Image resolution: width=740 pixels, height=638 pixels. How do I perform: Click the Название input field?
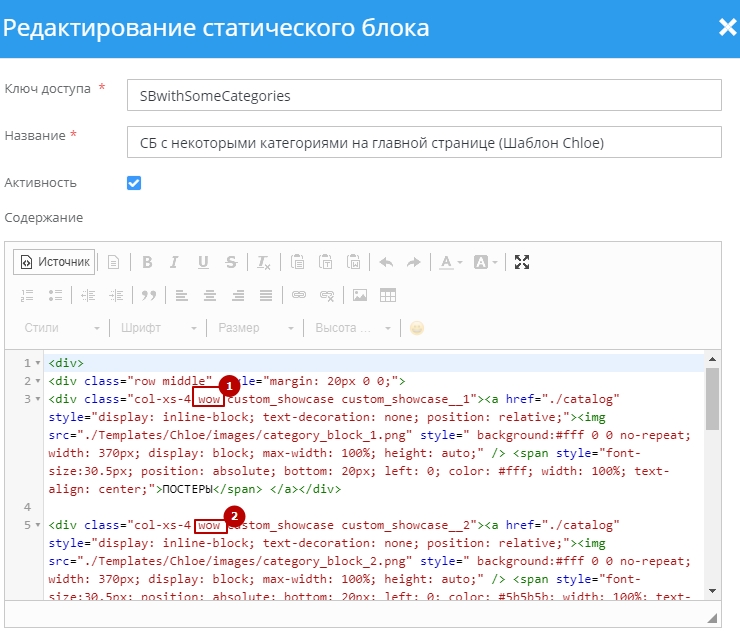(x=424, y=142)
